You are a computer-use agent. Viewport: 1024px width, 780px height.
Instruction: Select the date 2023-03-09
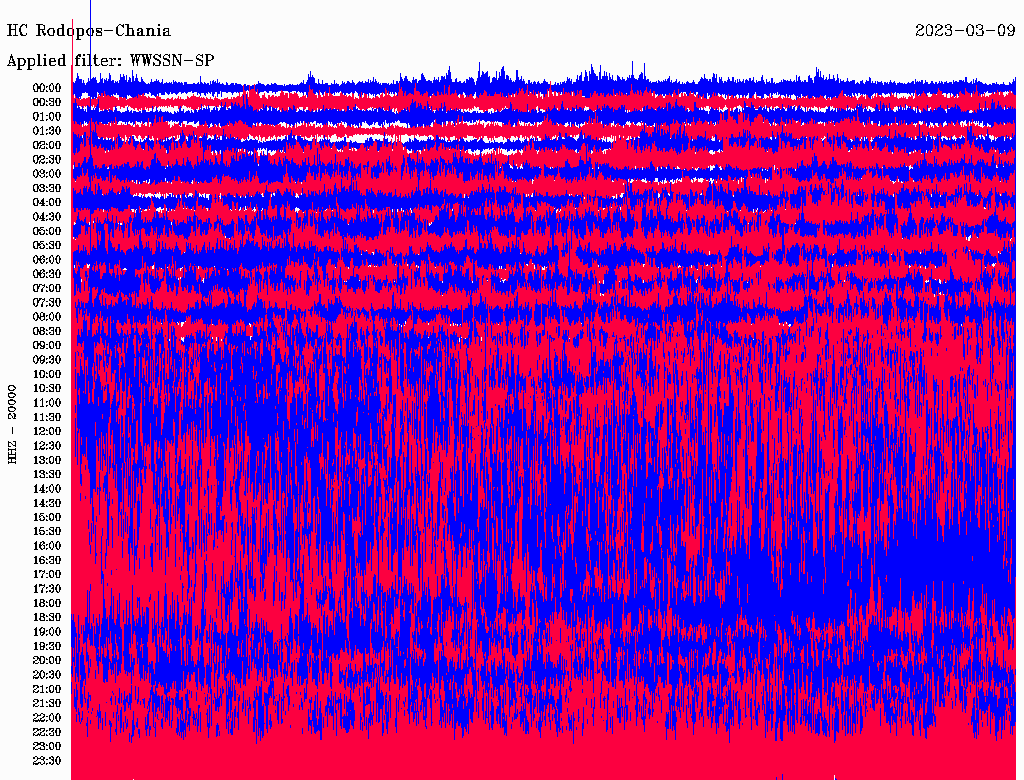tap(965, 30)
